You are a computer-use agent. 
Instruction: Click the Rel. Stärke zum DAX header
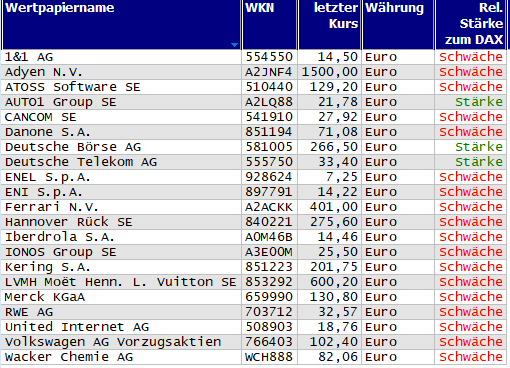[471, 25]
